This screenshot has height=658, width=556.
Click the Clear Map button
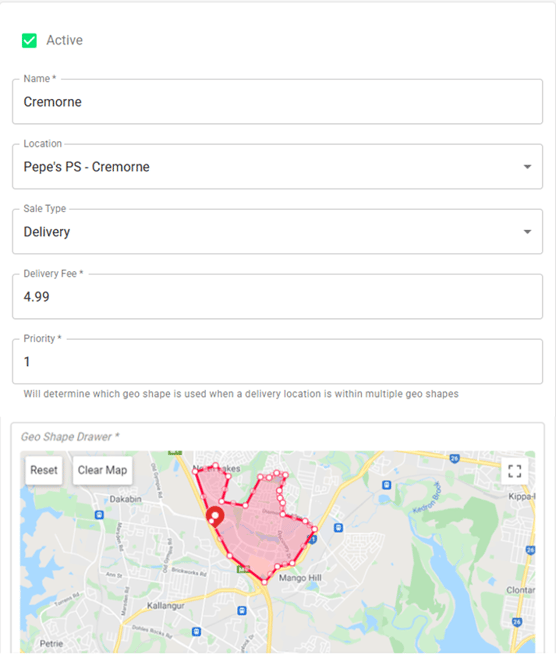[102, 470]
